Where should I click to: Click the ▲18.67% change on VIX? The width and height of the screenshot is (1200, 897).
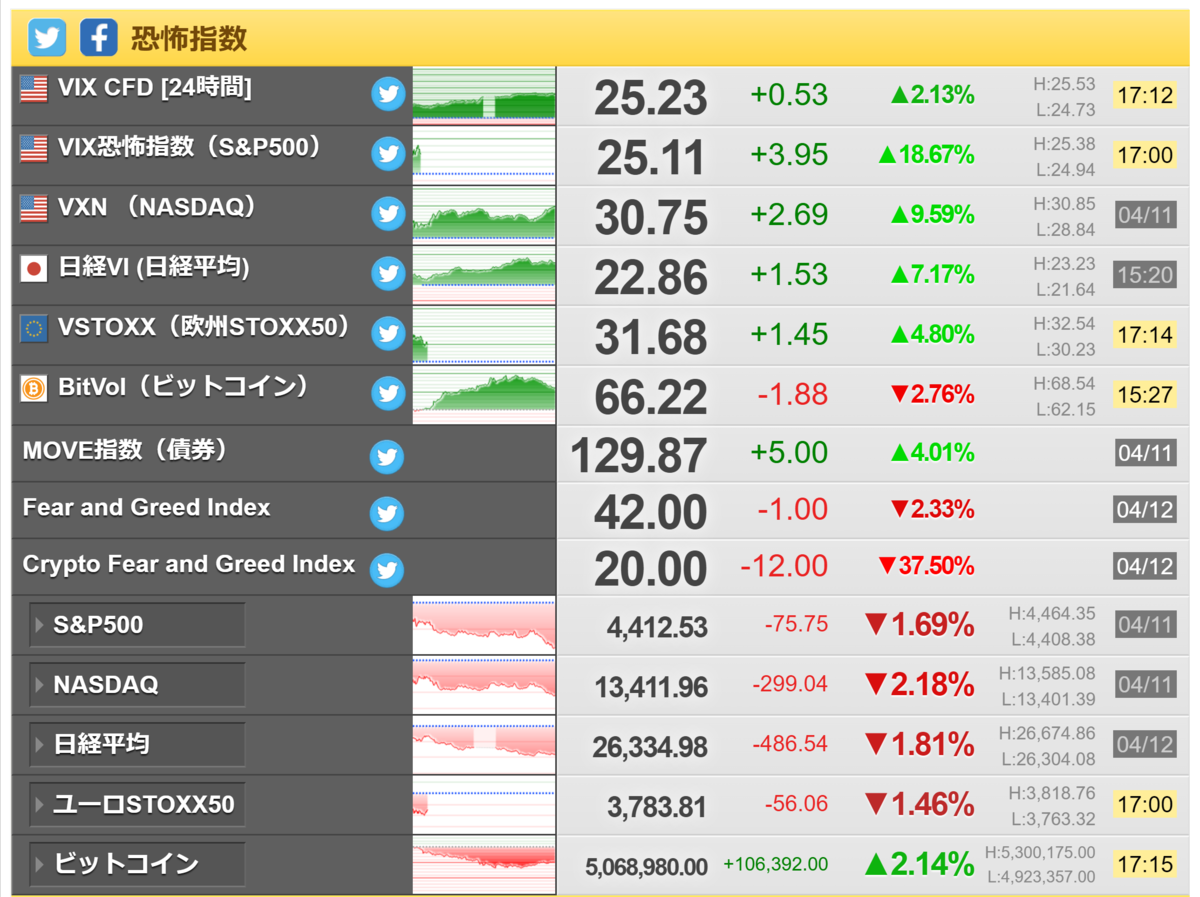926,155
